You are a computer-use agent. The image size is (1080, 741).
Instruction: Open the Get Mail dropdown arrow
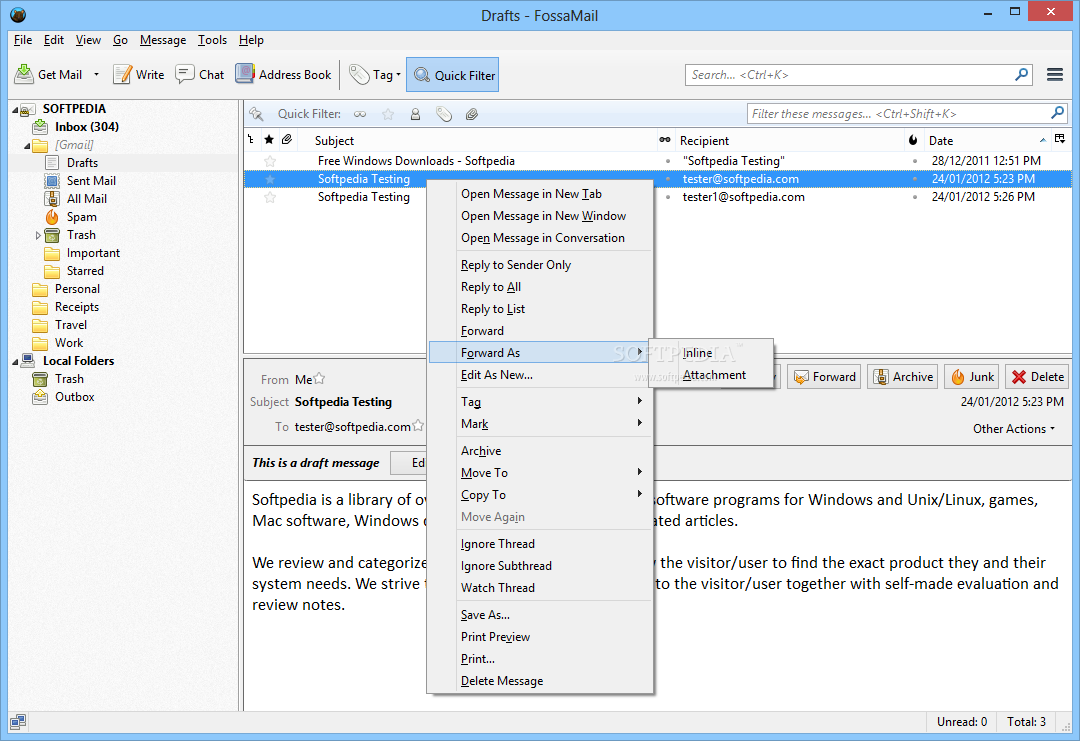[x=96, y=74]
